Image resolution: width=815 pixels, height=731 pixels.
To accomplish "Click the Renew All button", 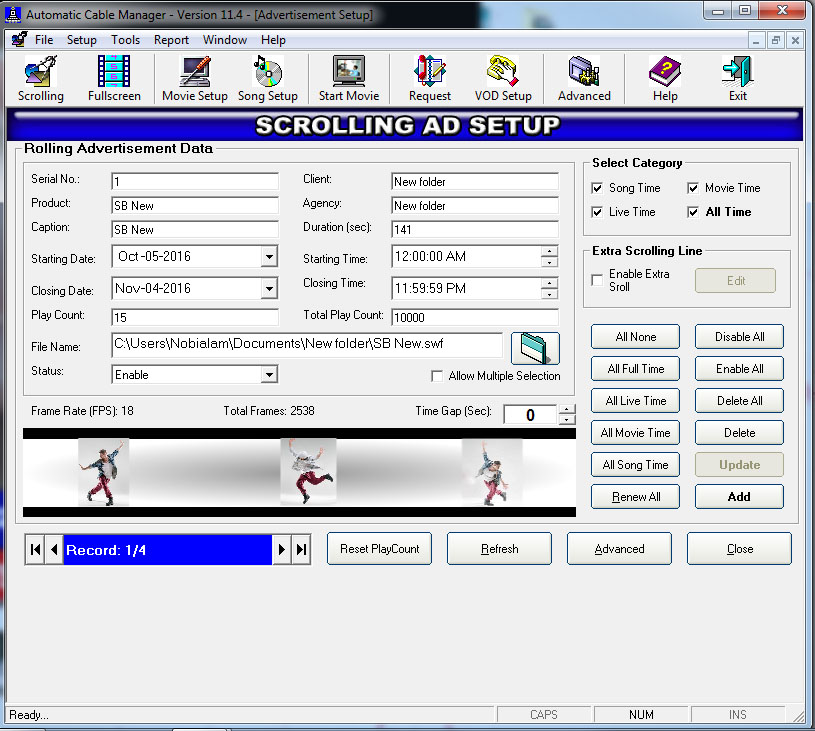I will pos(635,496).
